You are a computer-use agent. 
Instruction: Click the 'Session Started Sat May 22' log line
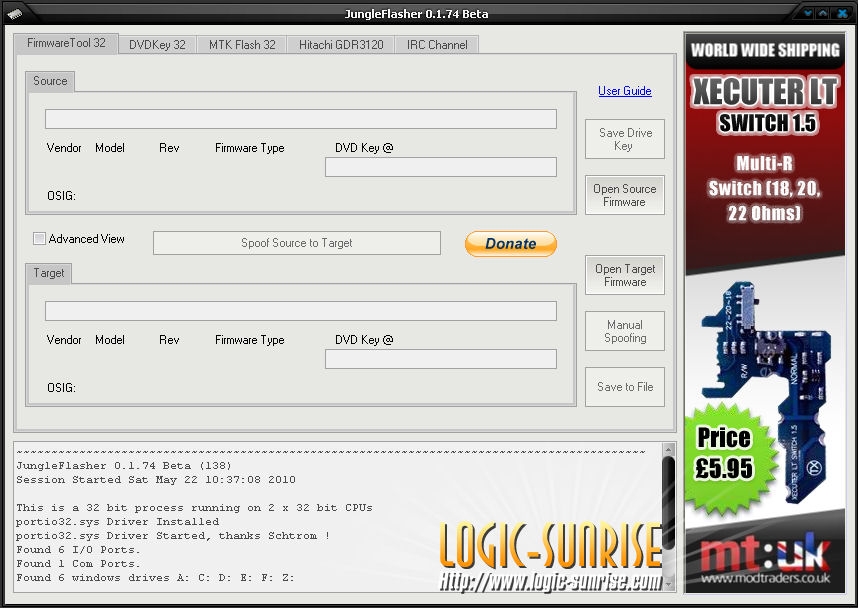click(x=156, y=480)
